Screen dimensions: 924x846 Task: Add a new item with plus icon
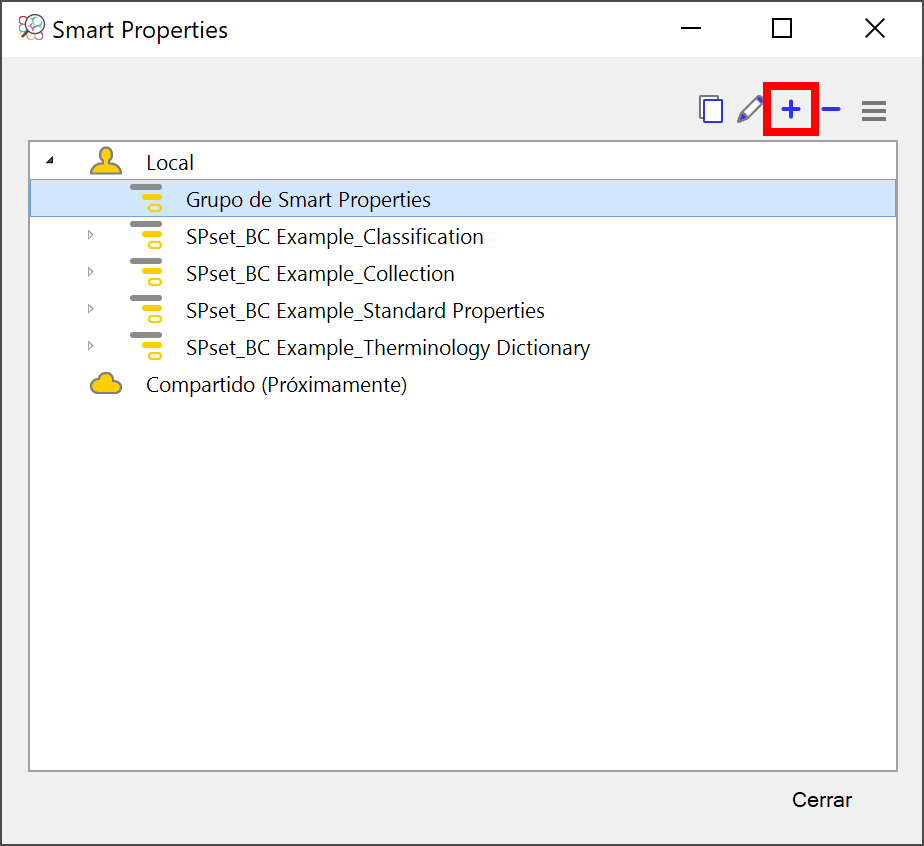click(791, 109)
